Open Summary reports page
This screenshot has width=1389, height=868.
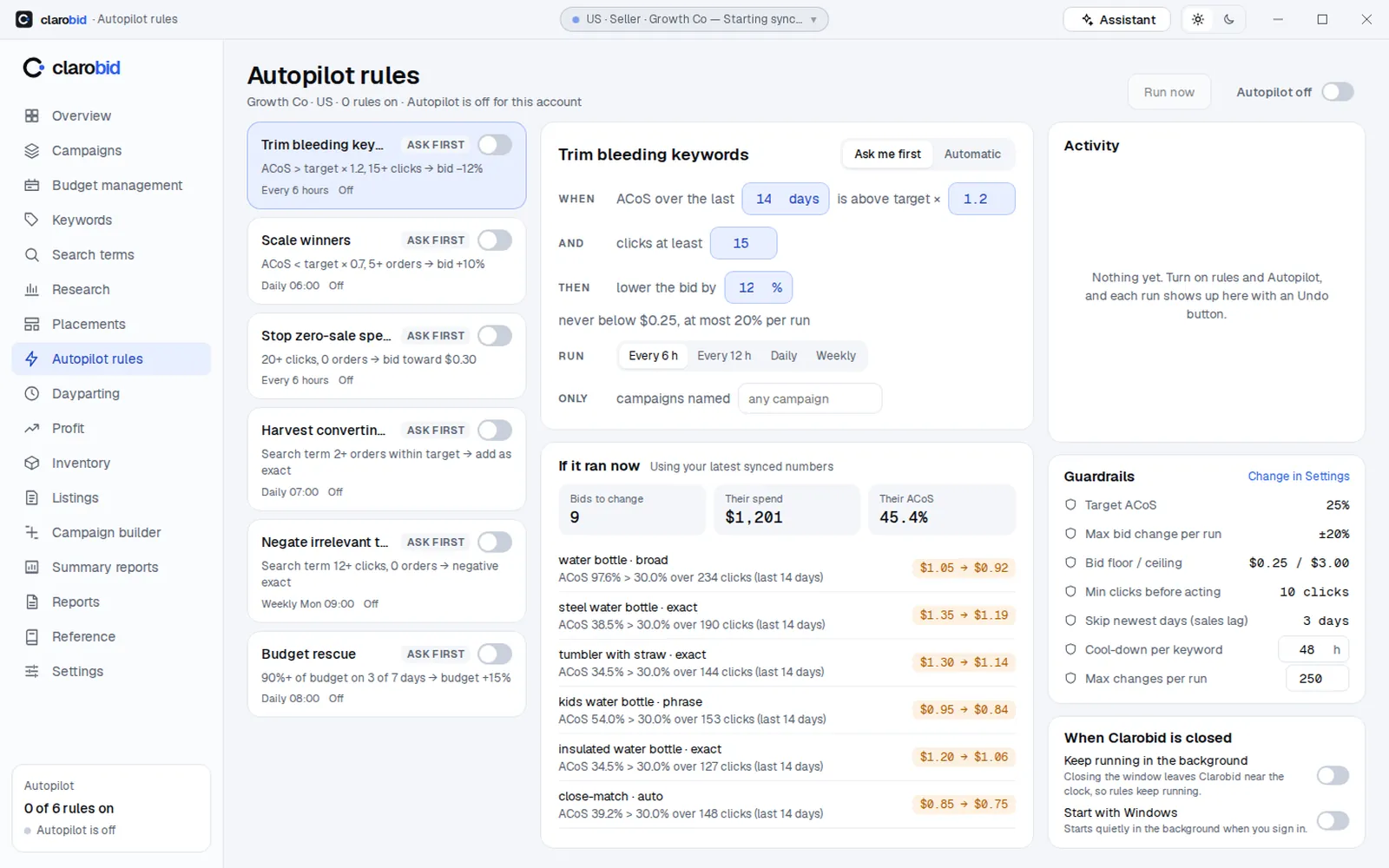[x=111, y=567]
